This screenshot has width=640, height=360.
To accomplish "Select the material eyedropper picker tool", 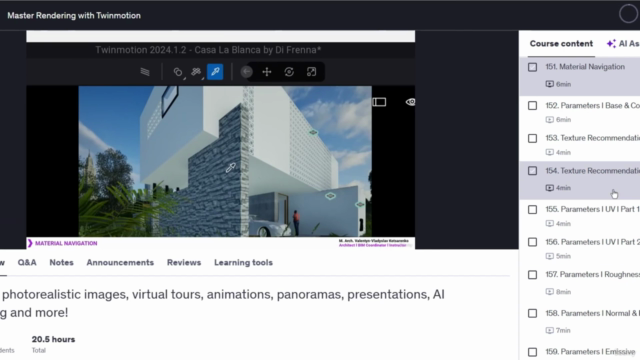I will (215, 72).
